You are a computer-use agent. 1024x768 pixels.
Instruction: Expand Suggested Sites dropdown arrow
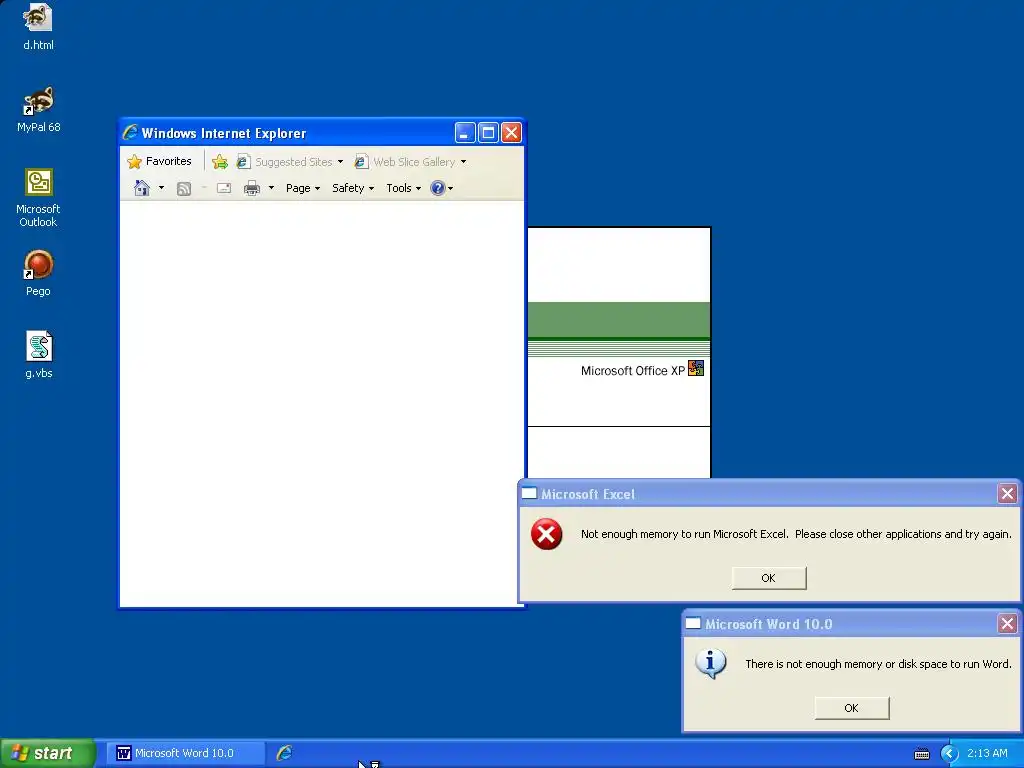340,161
